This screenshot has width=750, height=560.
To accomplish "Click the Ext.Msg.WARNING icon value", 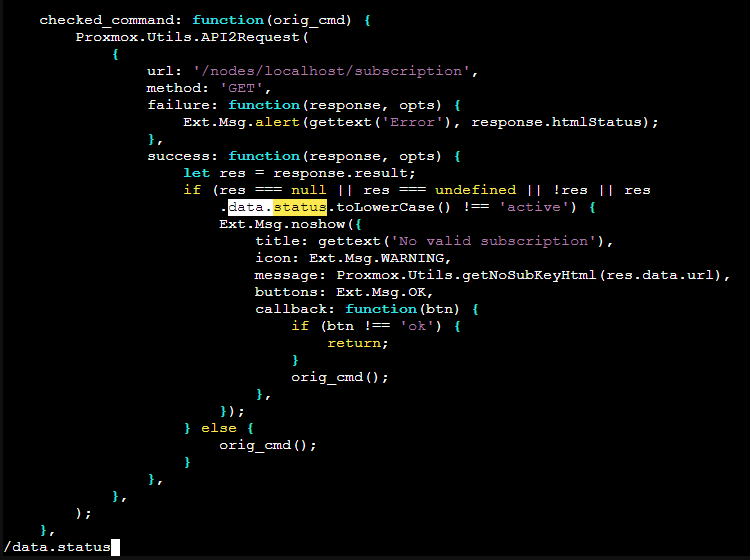I will coord(380,258).
